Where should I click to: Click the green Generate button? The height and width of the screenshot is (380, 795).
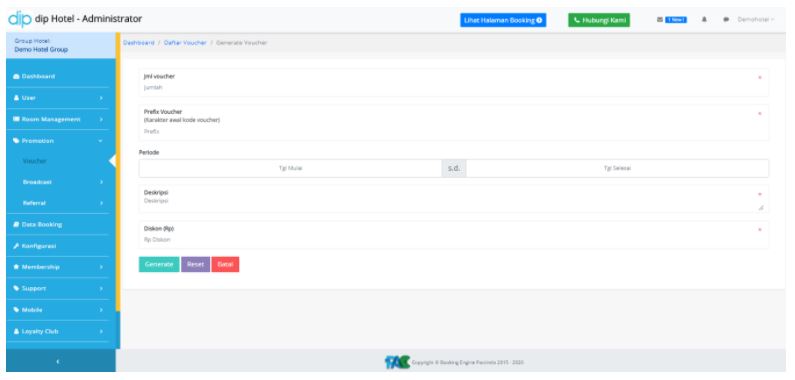pos(159,264)
